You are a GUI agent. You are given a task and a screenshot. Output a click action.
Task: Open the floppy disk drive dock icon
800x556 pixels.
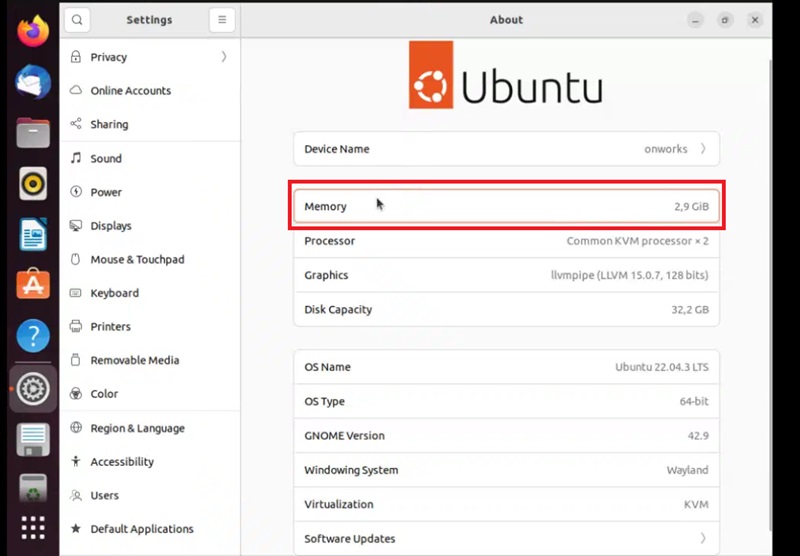[33, 440]
